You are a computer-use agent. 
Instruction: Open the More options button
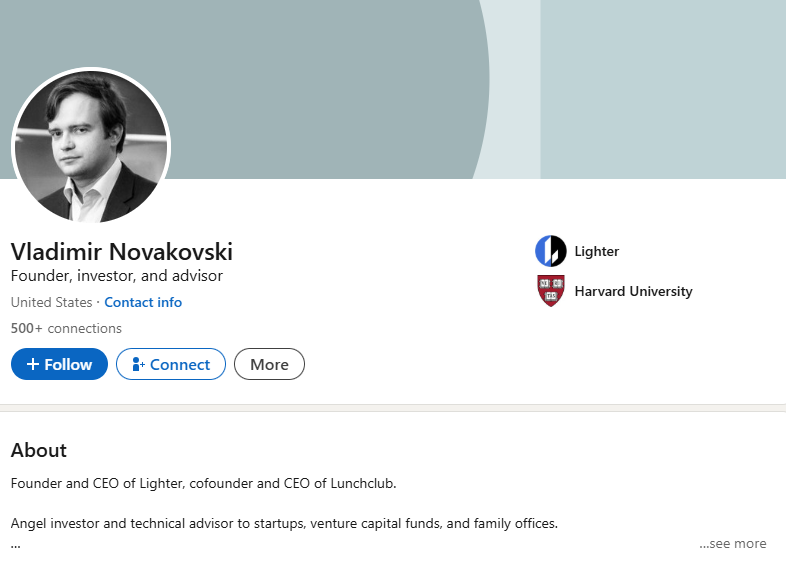(269, 364)
